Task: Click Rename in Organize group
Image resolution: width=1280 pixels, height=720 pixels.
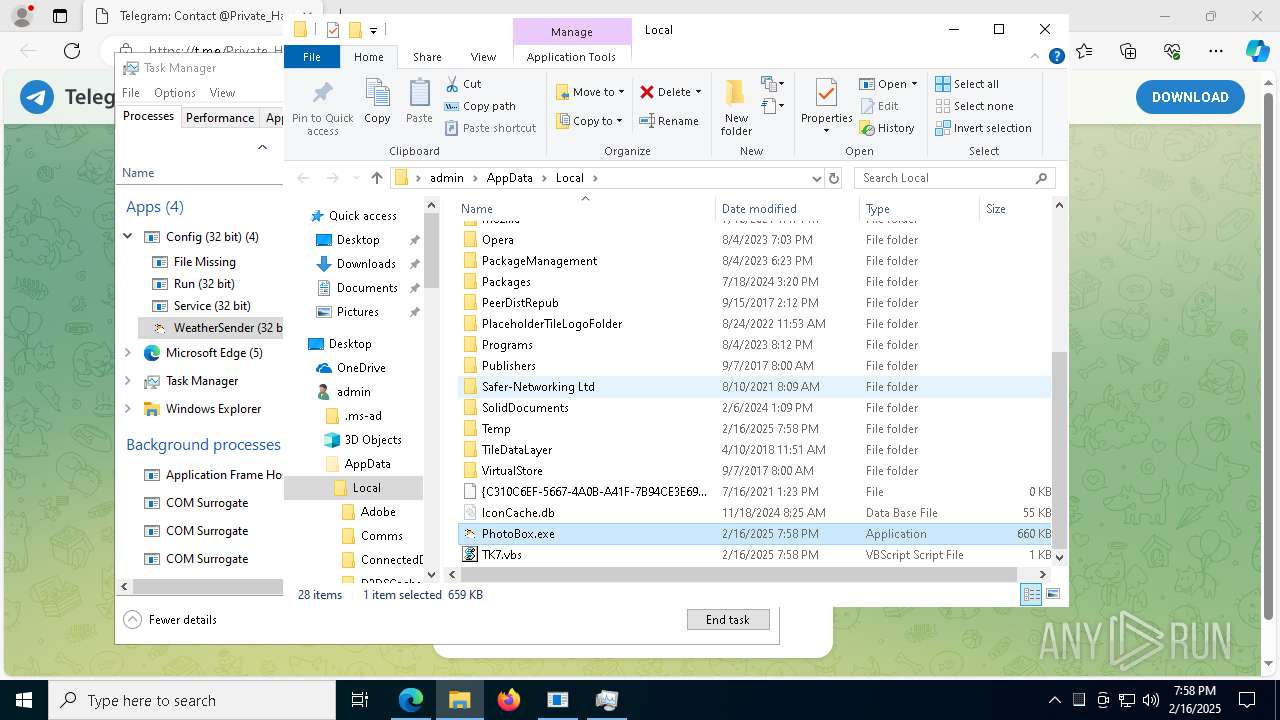Action: point(669,121)
